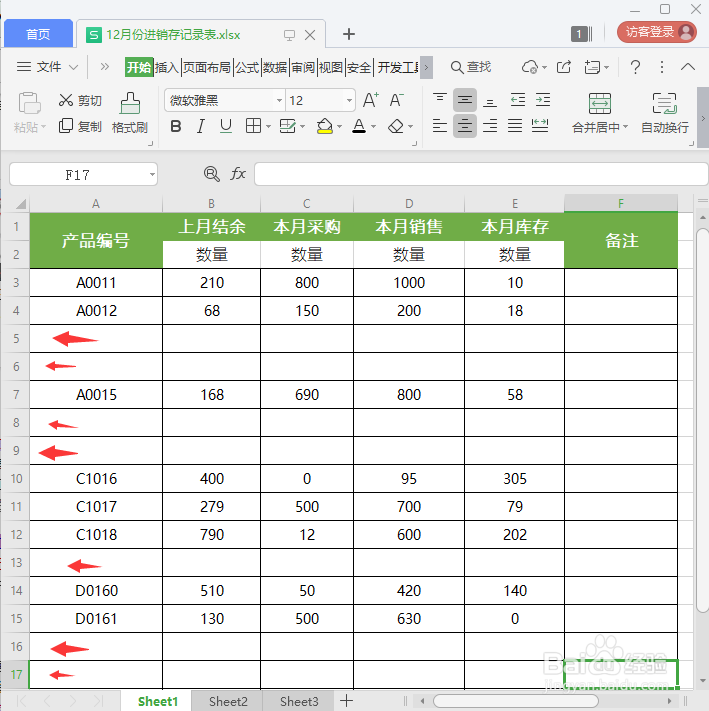
Task: Expand the borders dropdown arrow
Action: pos(268,127)
